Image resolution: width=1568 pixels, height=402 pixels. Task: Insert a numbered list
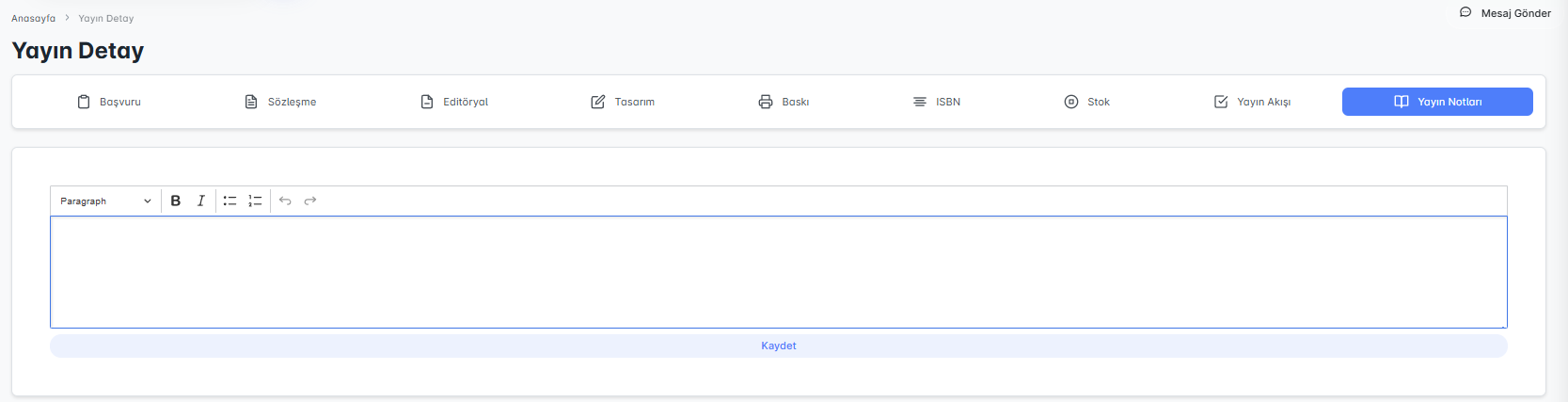click(255, 201)
